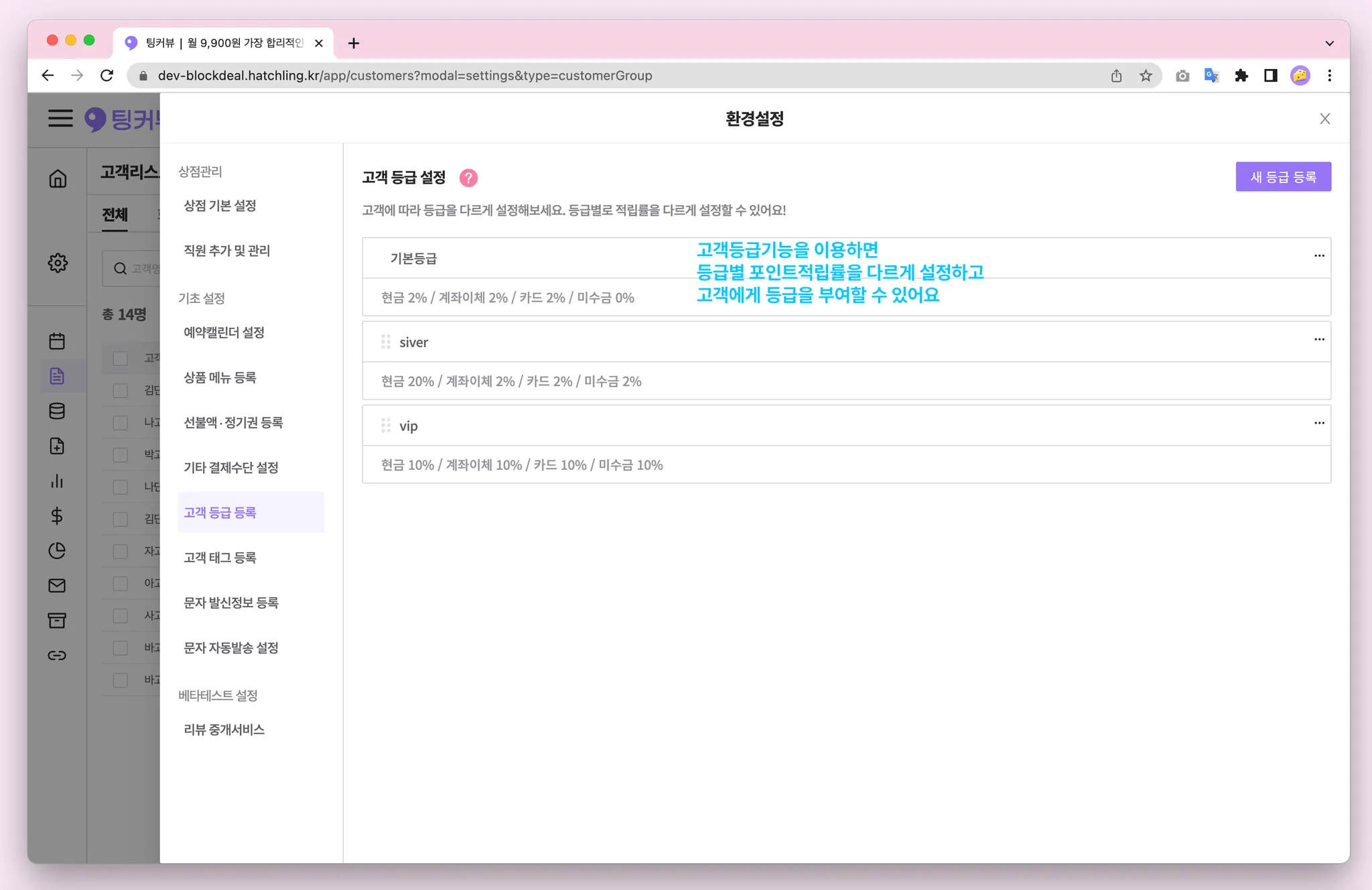The height and width of the screenshot is (890, 1372).
Task: Click the settings gear icon in sidebar
Action: tap(58, 263)
